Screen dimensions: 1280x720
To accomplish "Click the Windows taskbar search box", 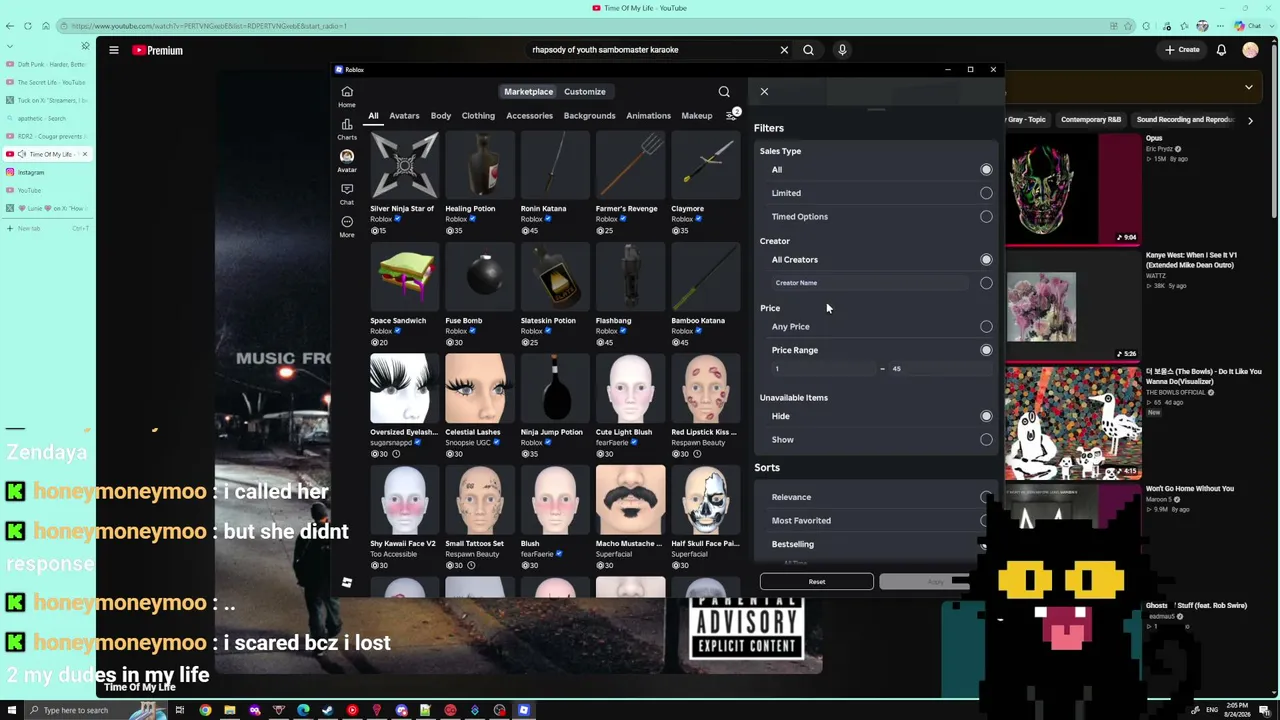I will coord(95,710).
